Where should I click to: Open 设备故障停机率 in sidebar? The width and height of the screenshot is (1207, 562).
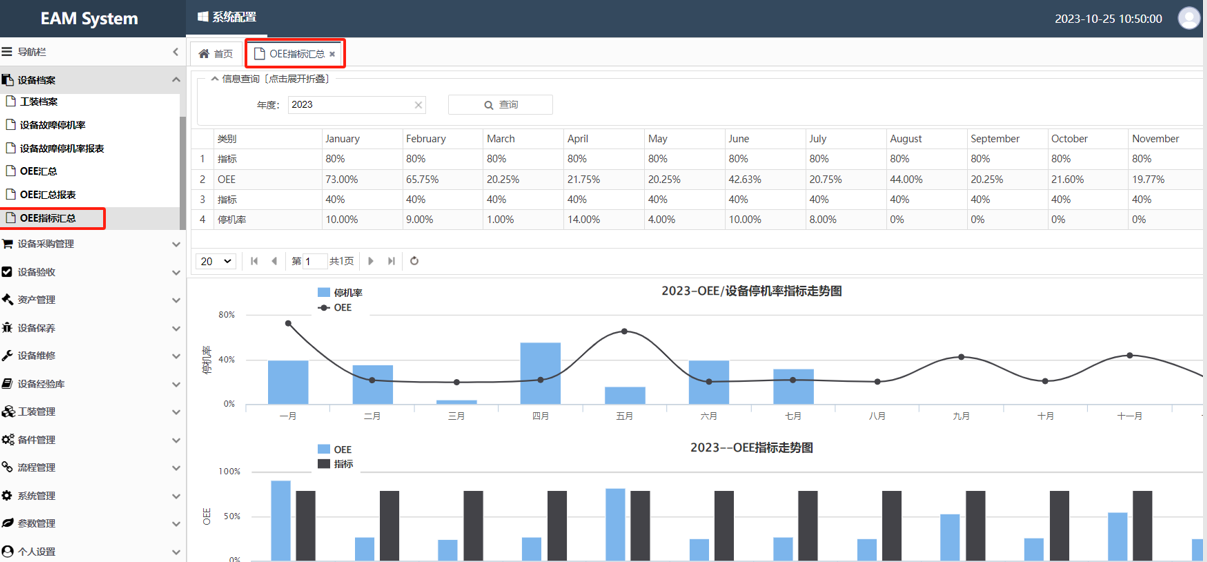pyautogui.click(x=53, y=125)
